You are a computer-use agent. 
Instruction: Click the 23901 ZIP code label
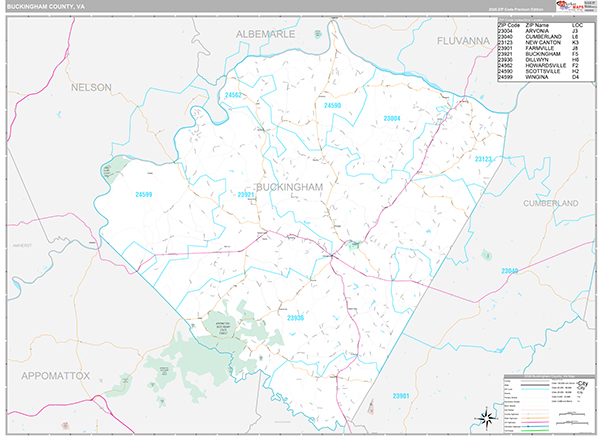(401, 397)
